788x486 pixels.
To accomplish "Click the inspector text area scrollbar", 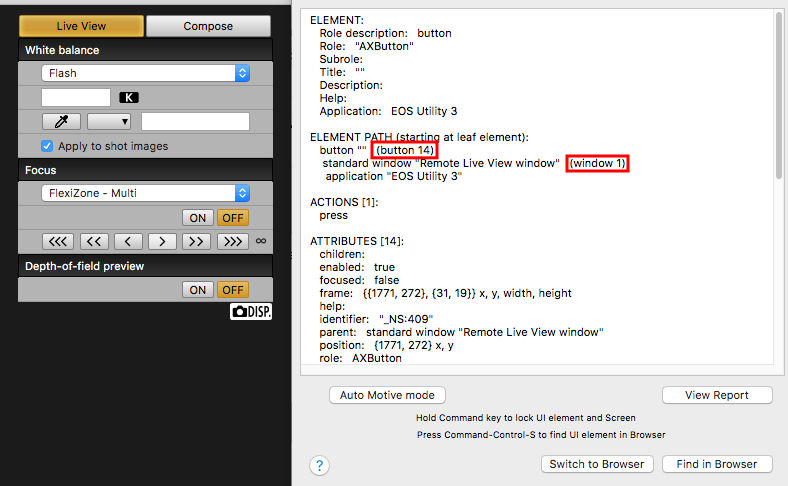I will click(x=778, y=95).
